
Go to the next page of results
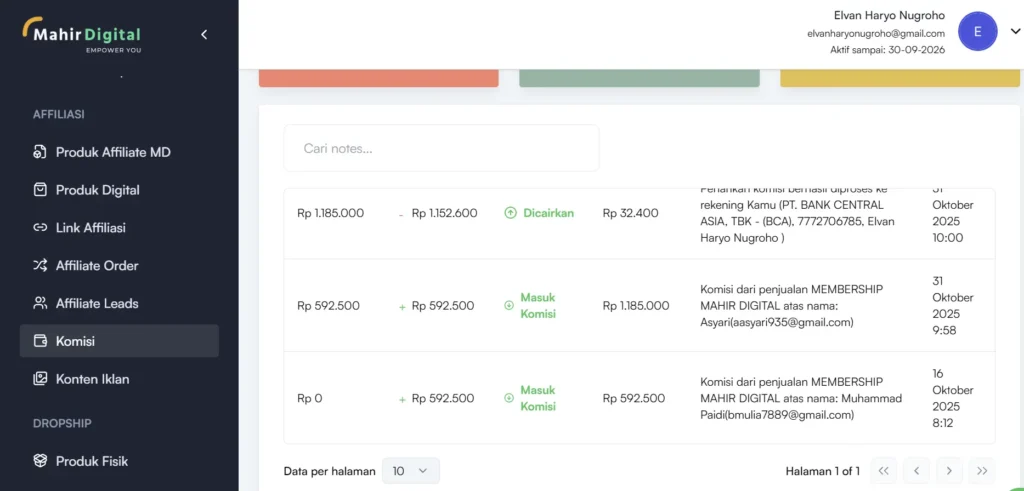949,471
